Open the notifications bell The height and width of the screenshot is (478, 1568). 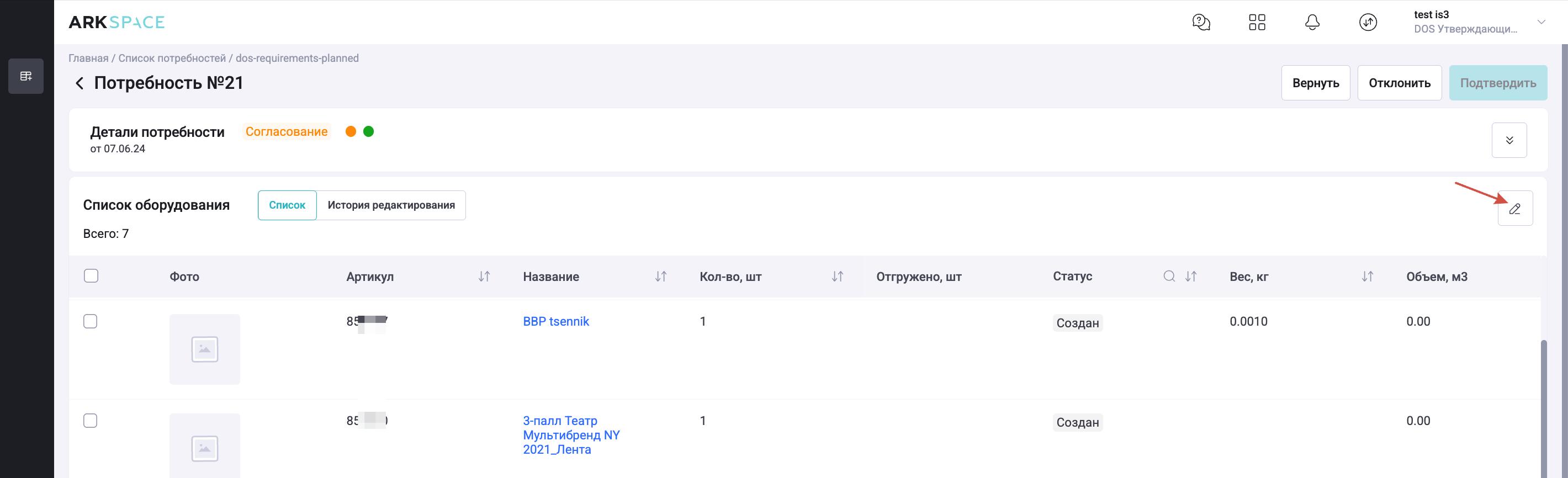tap(1312, 23)
